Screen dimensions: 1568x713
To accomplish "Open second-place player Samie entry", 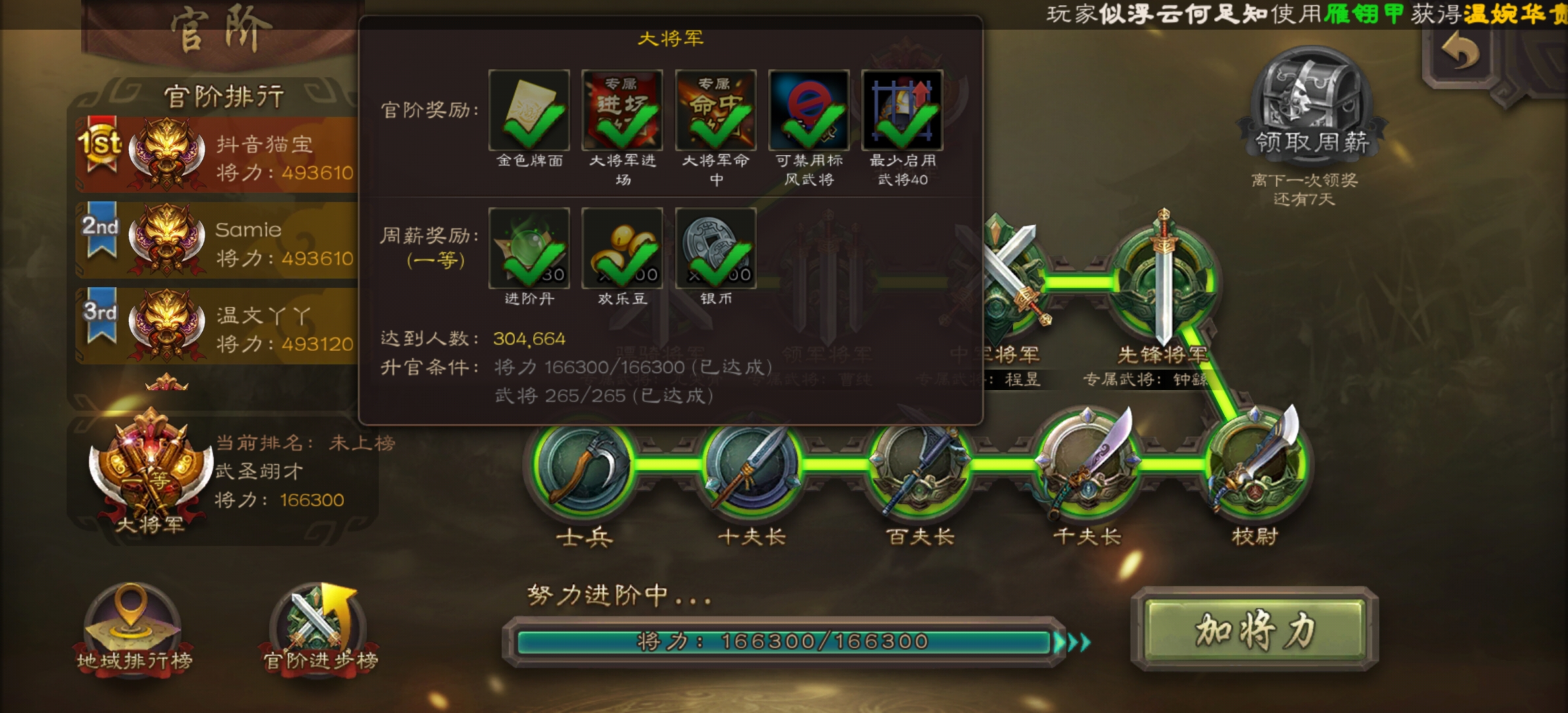I will (x=218, y=240).
